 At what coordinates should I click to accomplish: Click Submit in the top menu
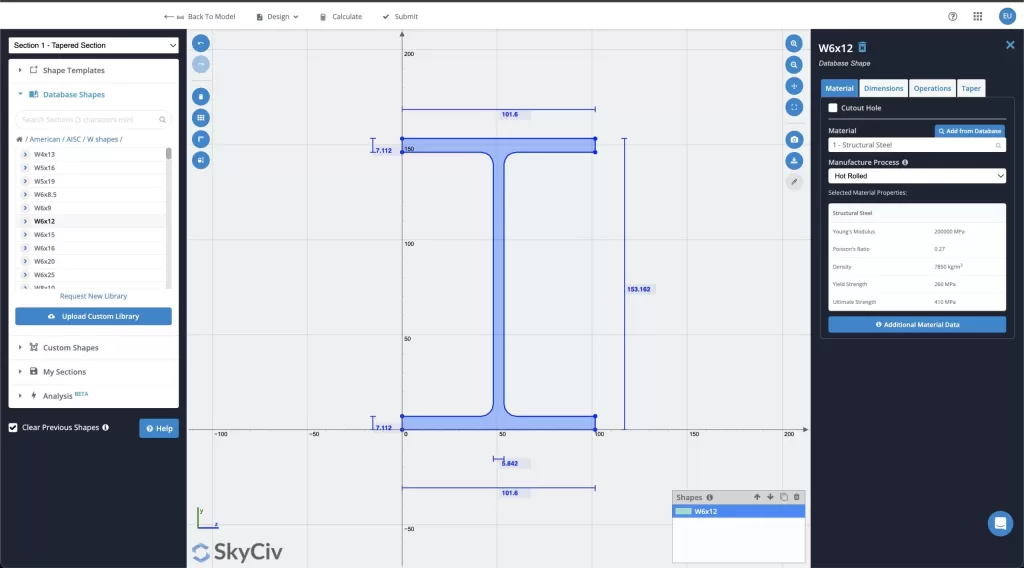pyautogui.click(x=400, y=16)
